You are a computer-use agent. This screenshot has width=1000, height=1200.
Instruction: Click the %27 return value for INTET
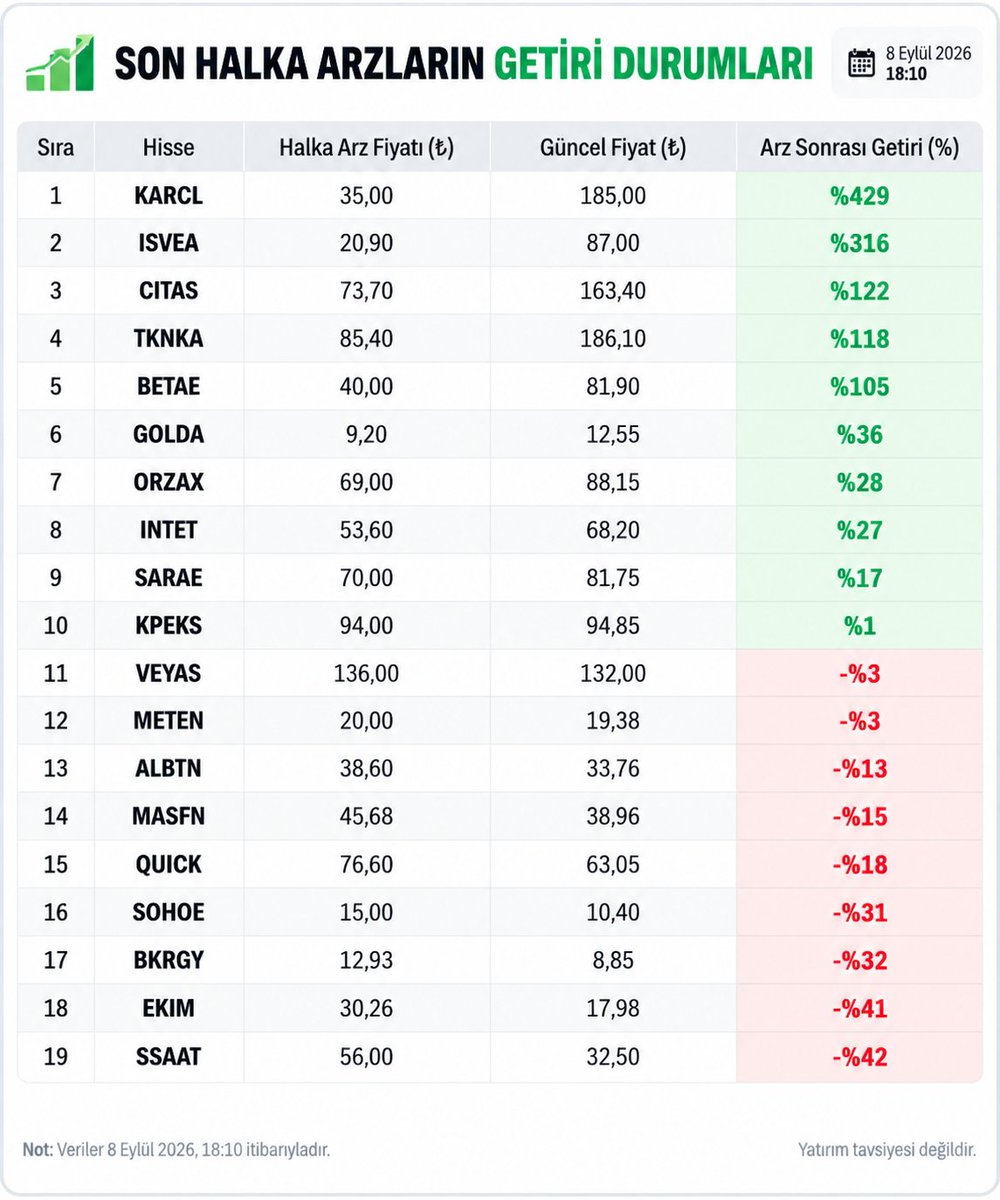(x=860, y=530)
